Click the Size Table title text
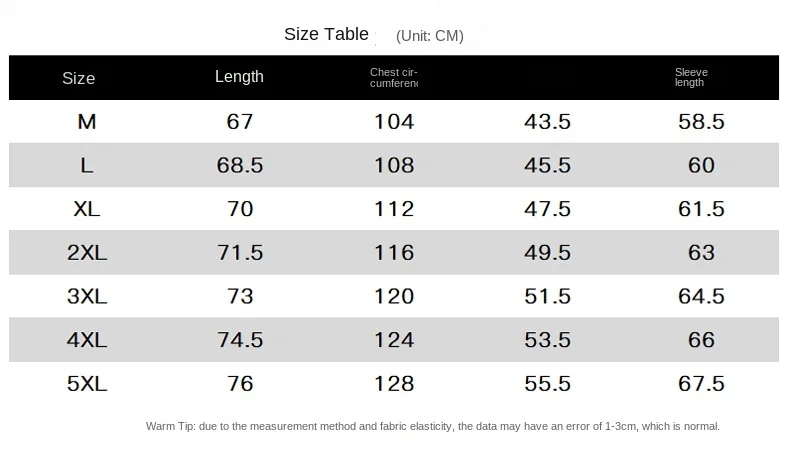790x466 pixels. click(326, 34)
